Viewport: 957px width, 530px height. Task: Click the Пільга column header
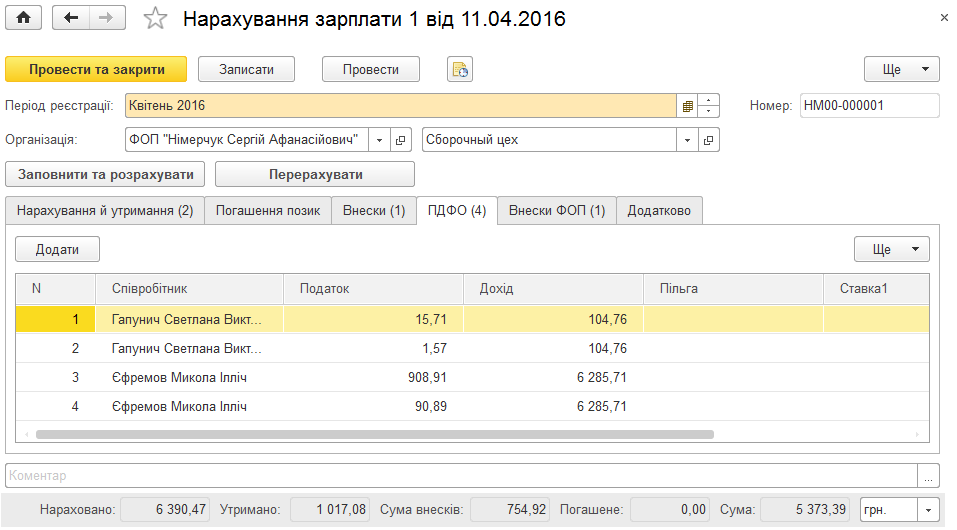734,289
